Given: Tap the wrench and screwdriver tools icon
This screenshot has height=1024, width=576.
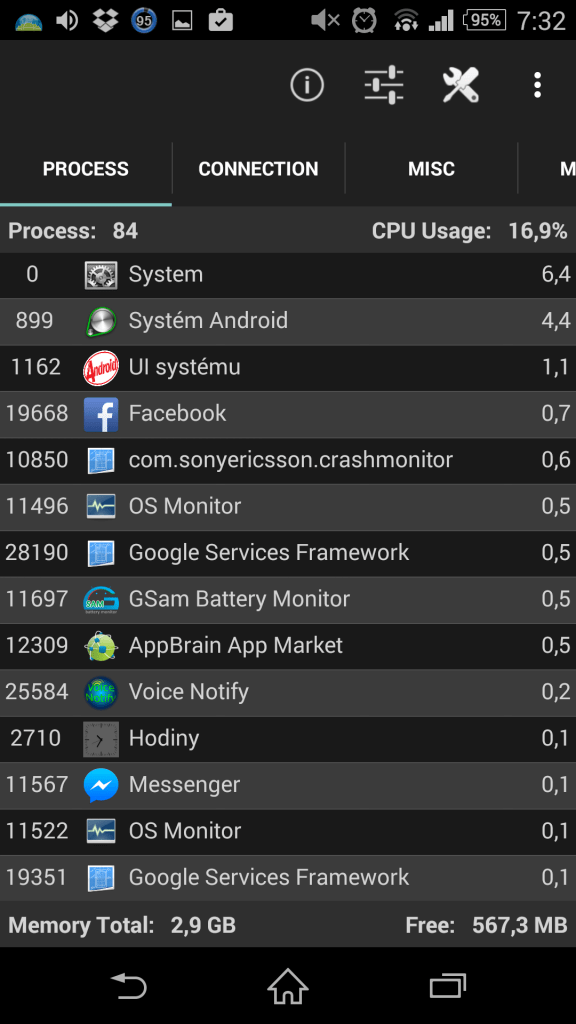Looking at the screenshot, I should 460,85.
